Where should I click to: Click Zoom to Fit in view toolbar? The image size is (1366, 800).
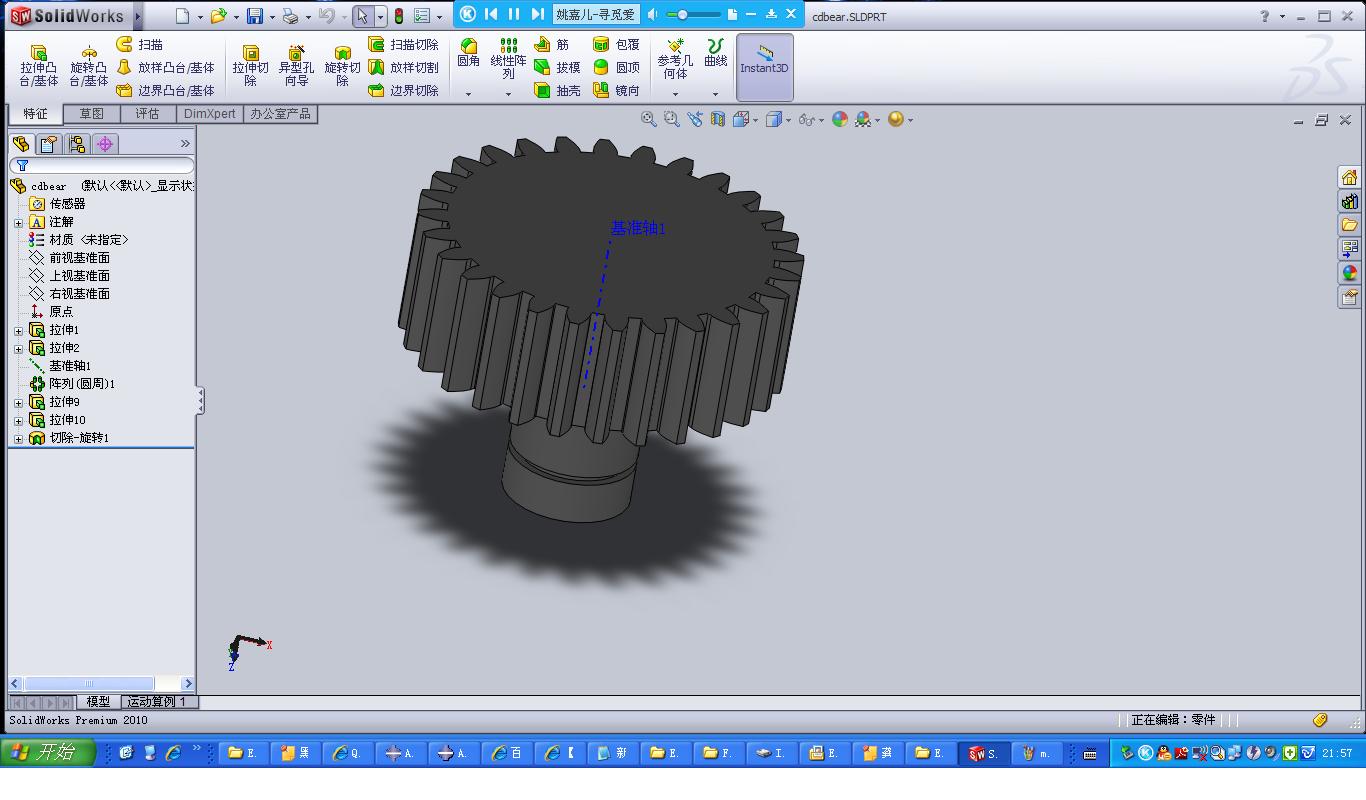pos(649,119)
